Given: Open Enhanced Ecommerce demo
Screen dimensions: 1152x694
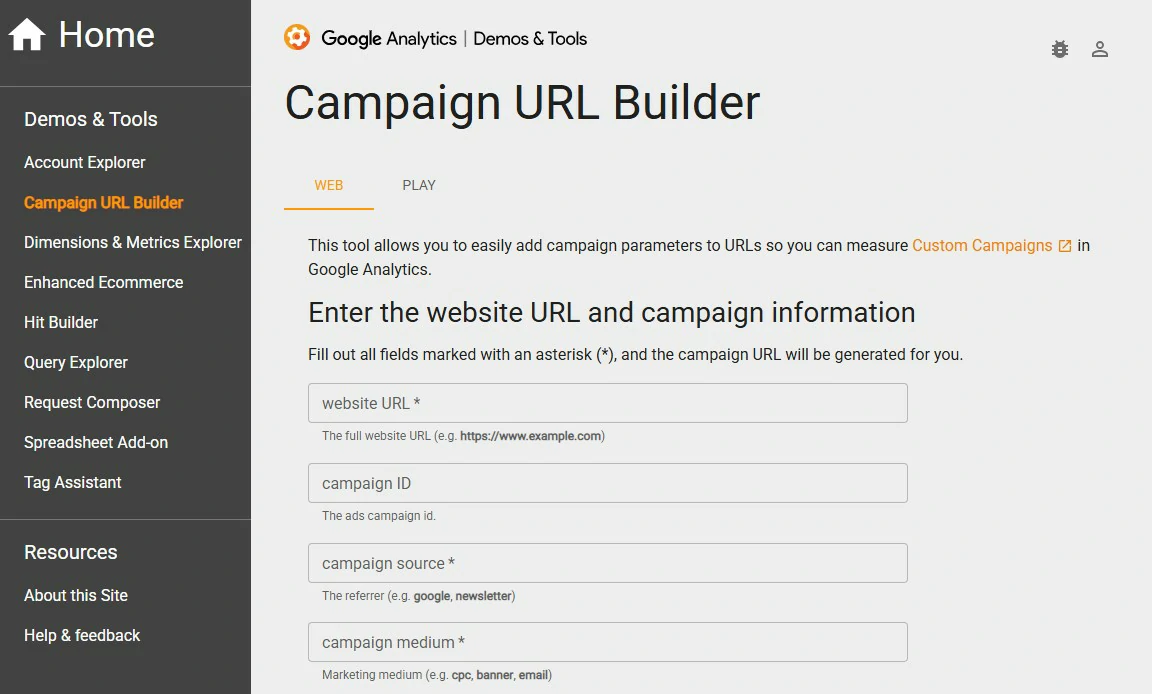Looking at the screenshot, I should pyautogui.click(x=104, y=282).
